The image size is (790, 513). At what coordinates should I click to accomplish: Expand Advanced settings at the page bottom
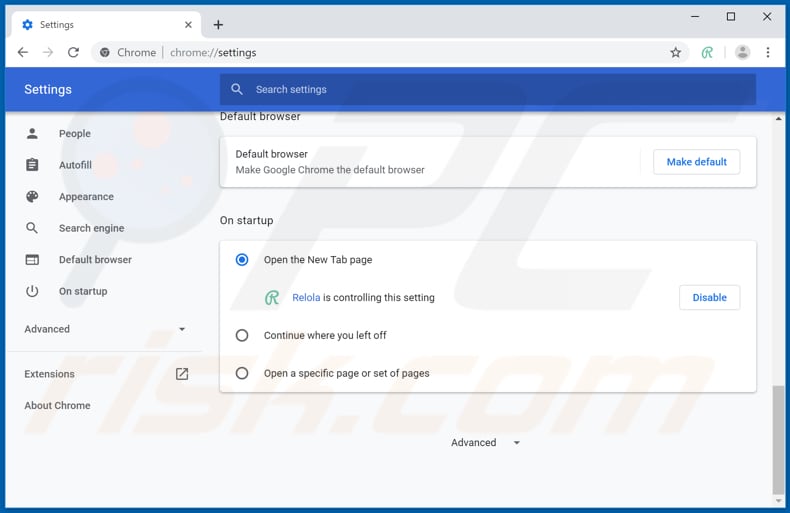[x=485, y=442]
